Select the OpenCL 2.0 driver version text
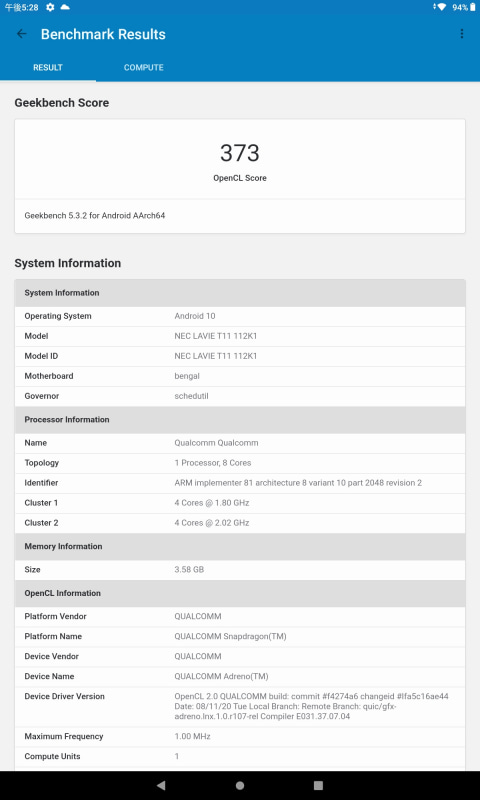The image size is (480, 800). point(312,707)
